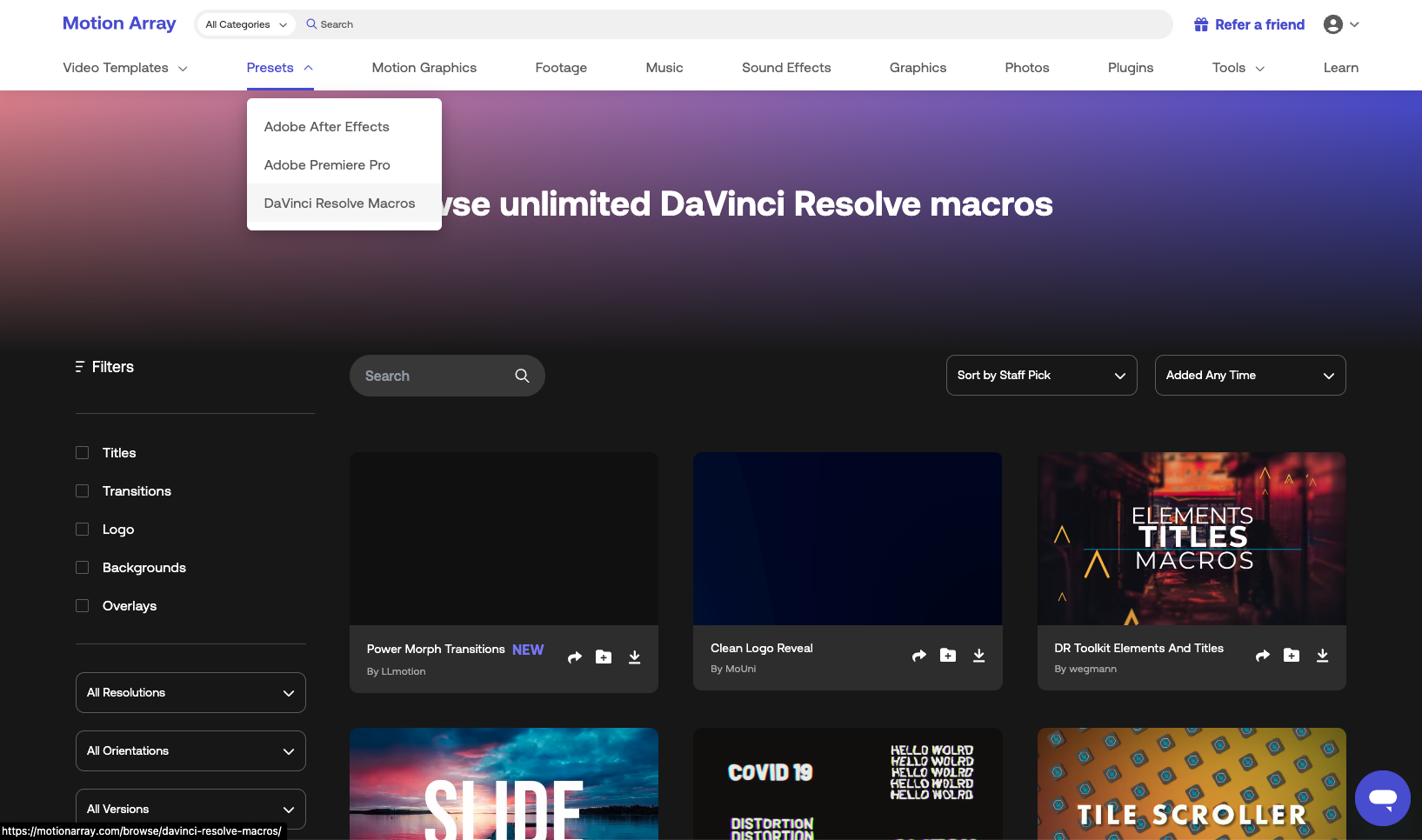Download DR Toolkit Elements And Titles
Image resolution: width=1422 pixels, height=840 pixels.
tap(1323, 655)
